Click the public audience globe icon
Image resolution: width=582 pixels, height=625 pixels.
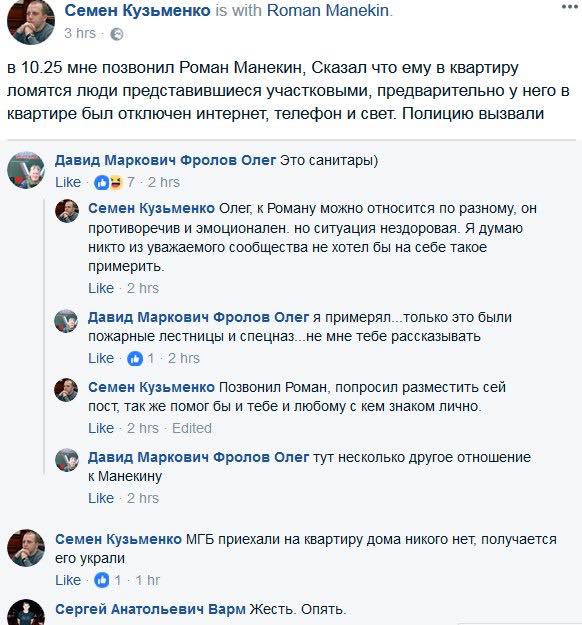117,34
